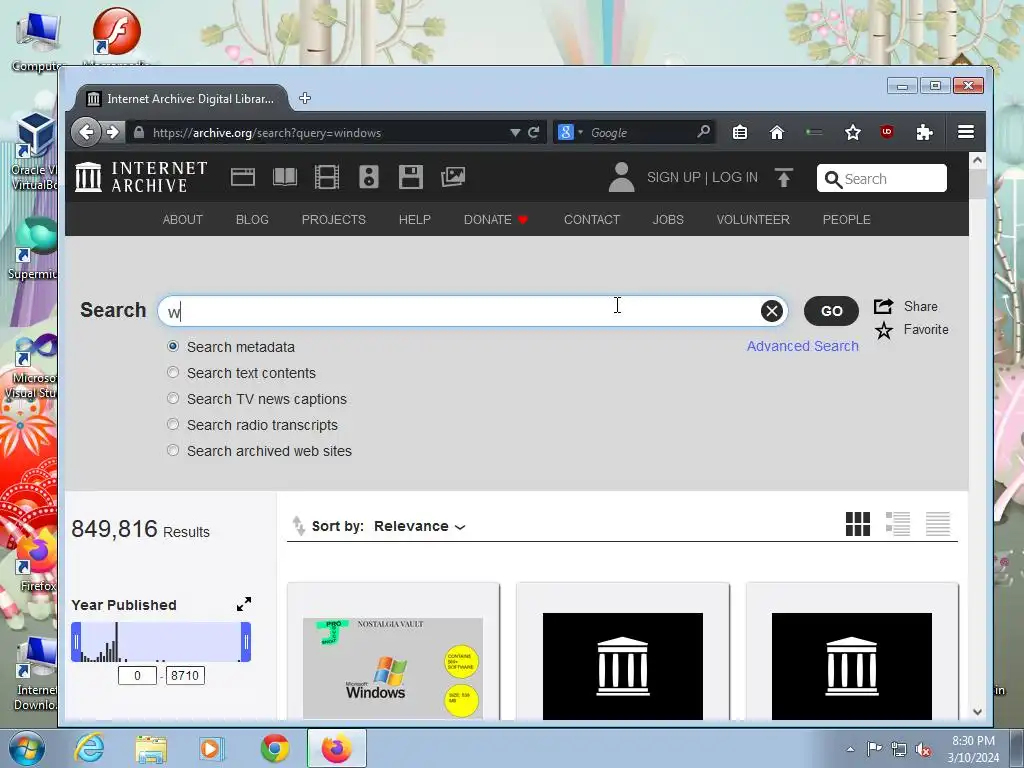Open the CONTACT menu item
Image resolution: width=1024 pixels, height=768 pixels.
pos(592,219)
